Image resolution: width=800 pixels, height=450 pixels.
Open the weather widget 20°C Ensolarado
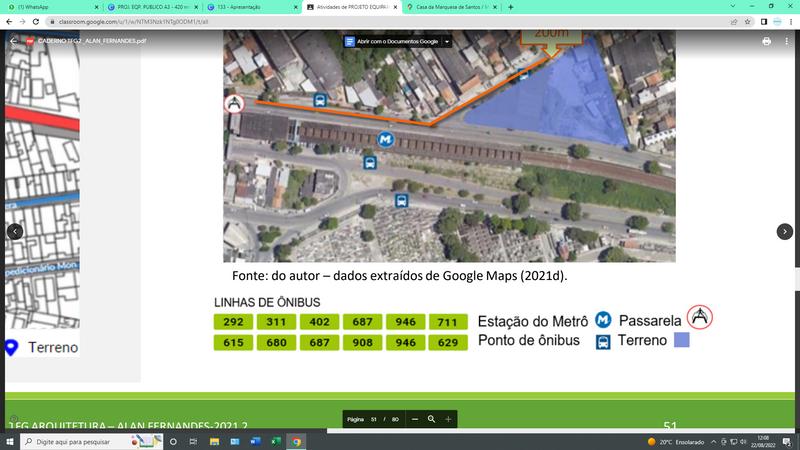click(676, 442)
